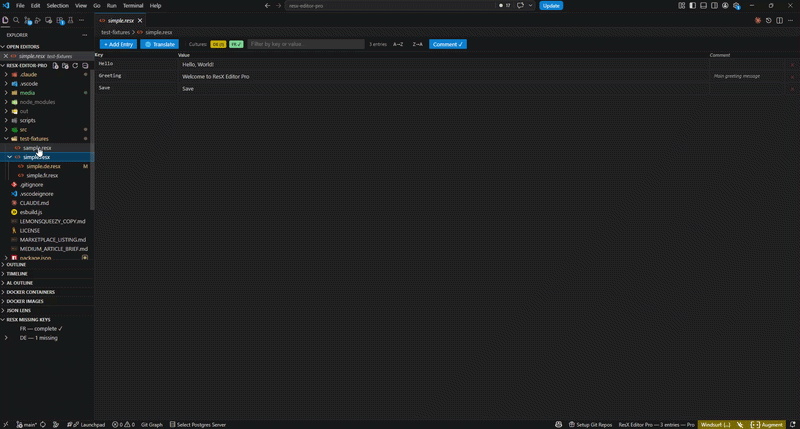Open the Selection menu
The height and width of the screenshot is (429, 800).
pos(58,6)
